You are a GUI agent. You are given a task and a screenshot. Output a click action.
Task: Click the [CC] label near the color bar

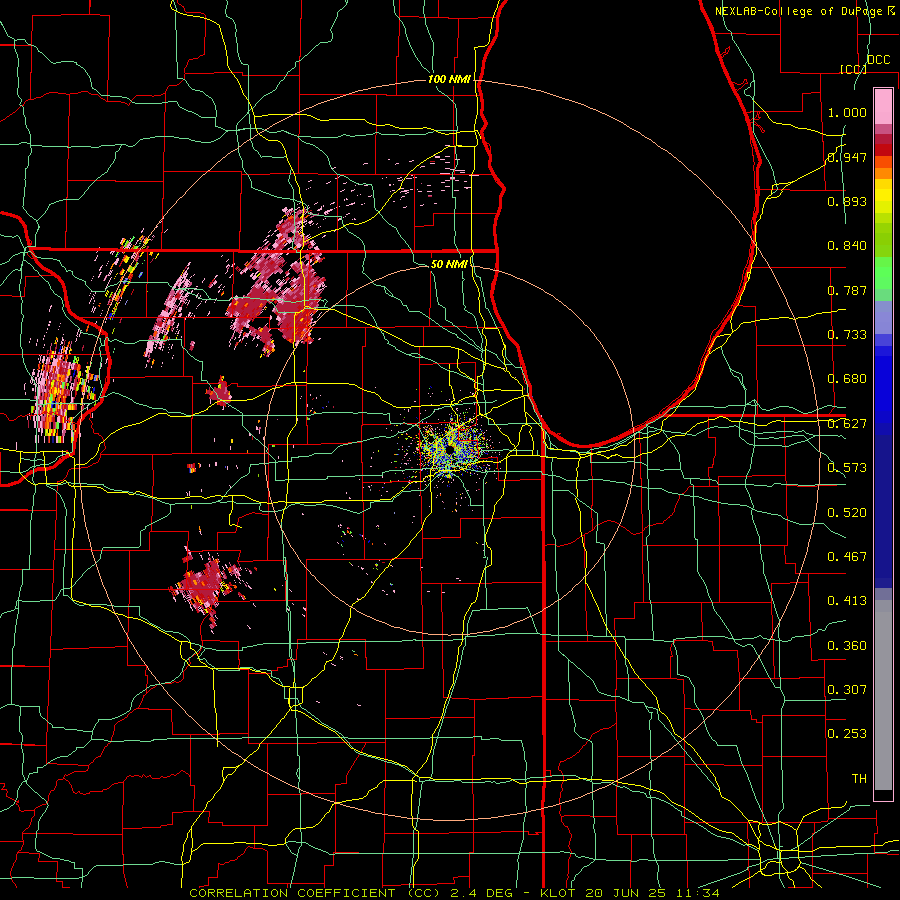click(853, 69)
